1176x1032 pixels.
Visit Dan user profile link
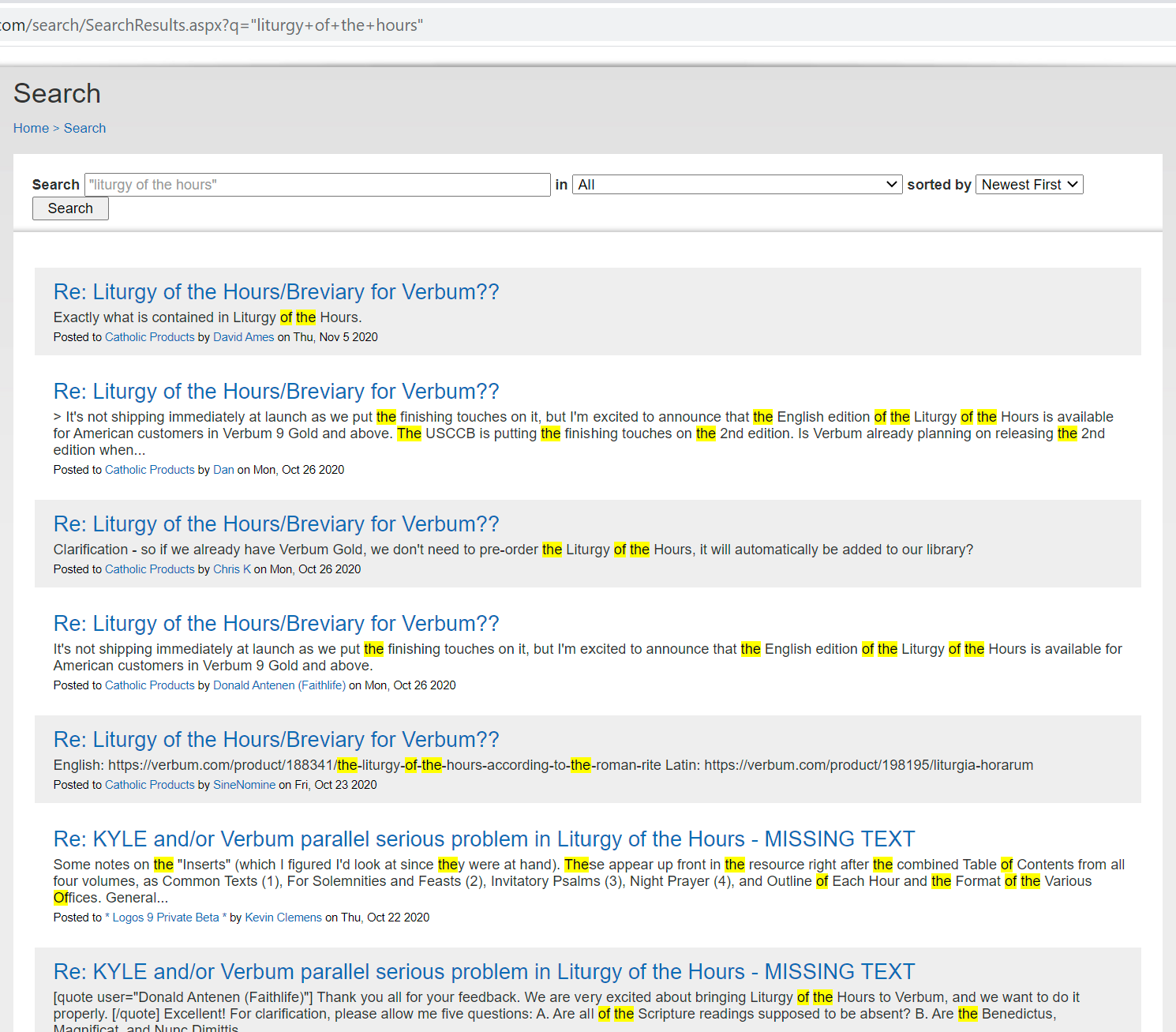click(223, 470)
